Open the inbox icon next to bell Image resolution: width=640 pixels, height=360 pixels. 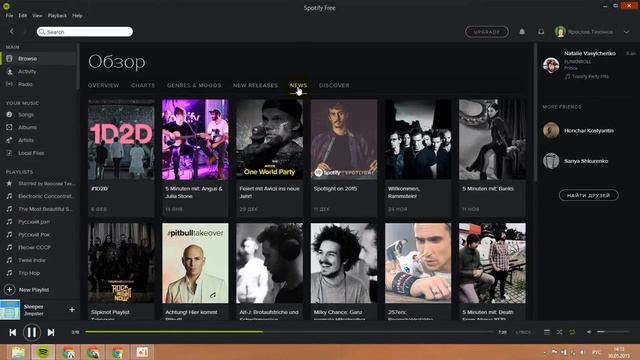[x=541, y=31]
